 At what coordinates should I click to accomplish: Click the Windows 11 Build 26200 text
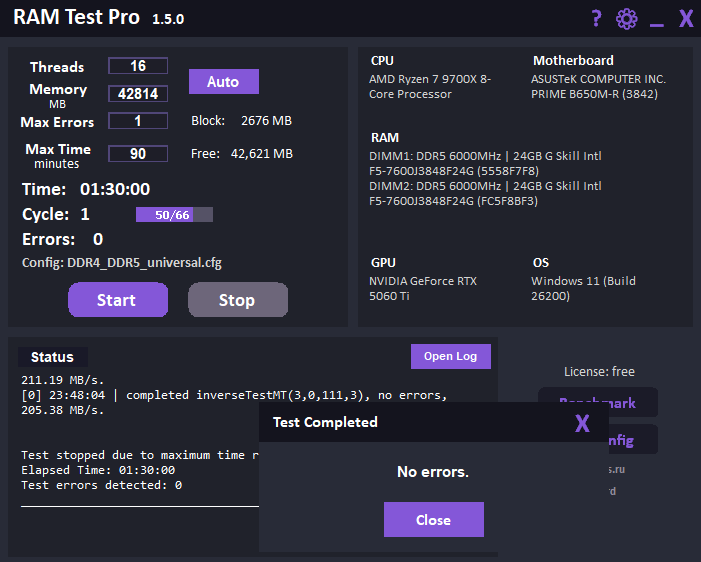click(583, 288)
